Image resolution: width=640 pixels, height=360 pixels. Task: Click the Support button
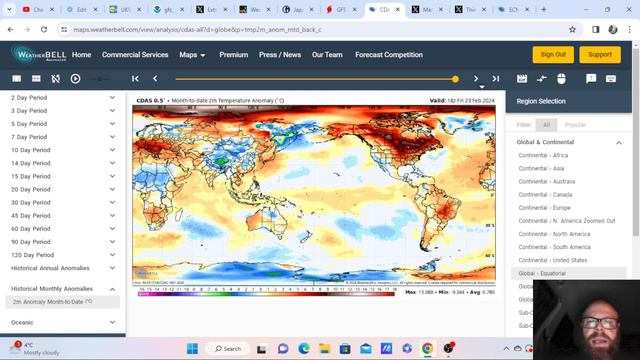pos(600,54)
